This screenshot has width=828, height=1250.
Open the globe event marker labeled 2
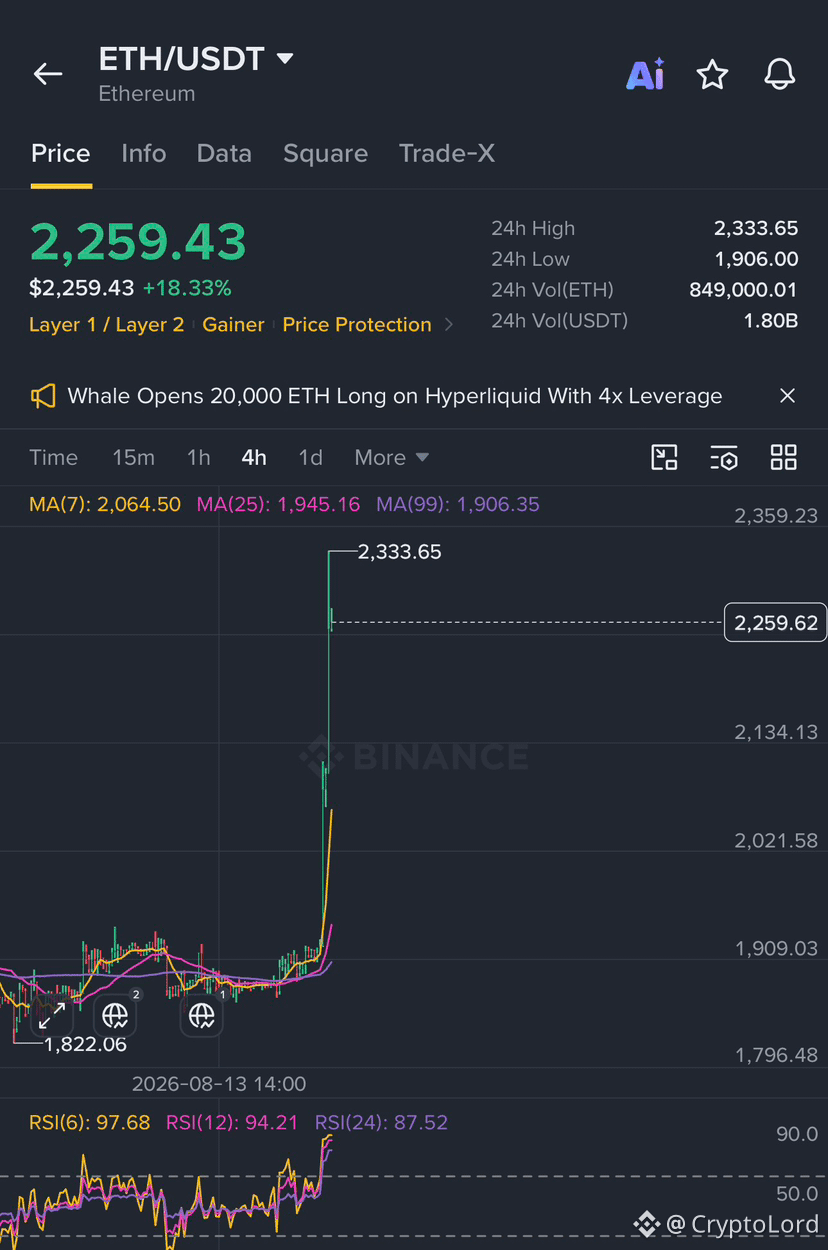pos(115,1016)
